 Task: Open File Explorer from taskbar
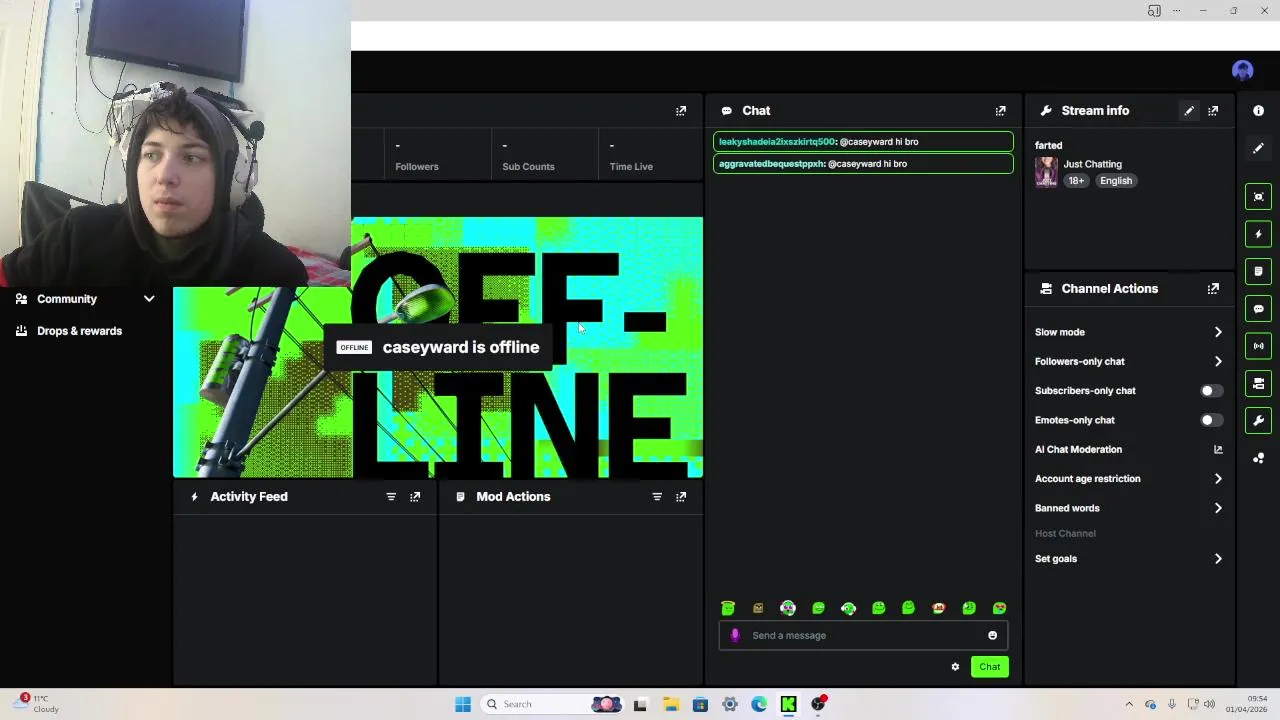point(670,705)
